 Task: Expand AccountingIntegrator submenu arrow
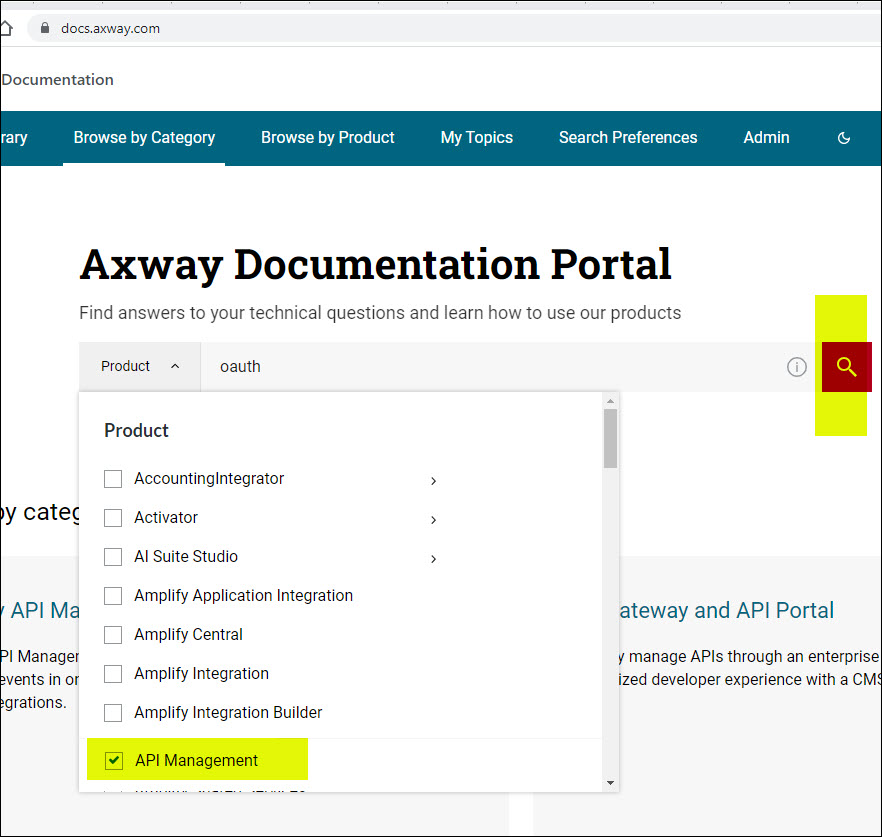click(x=433, y=481)
